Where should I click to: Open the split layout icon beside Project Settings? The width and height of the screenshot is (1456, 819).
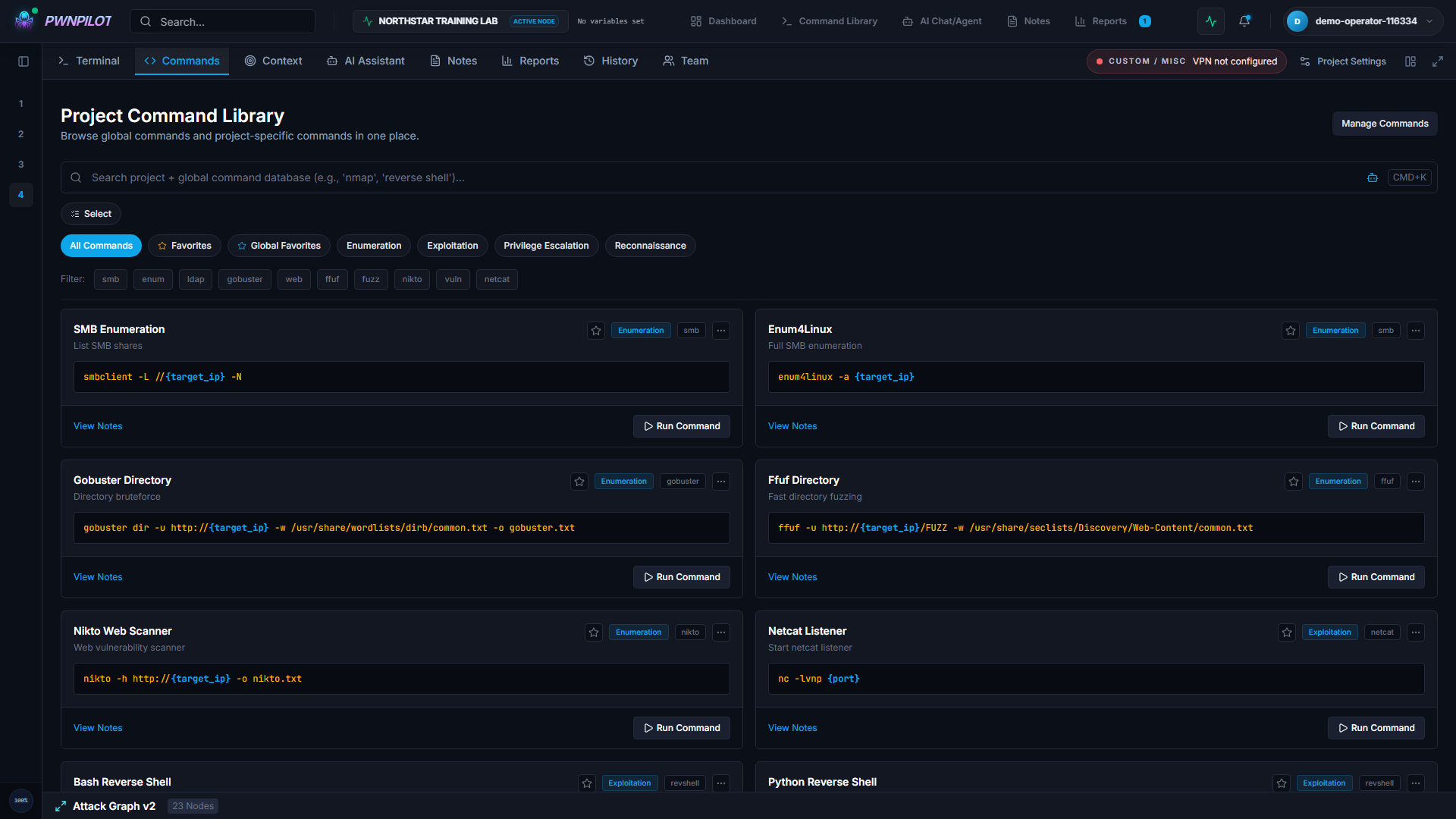1410,61
